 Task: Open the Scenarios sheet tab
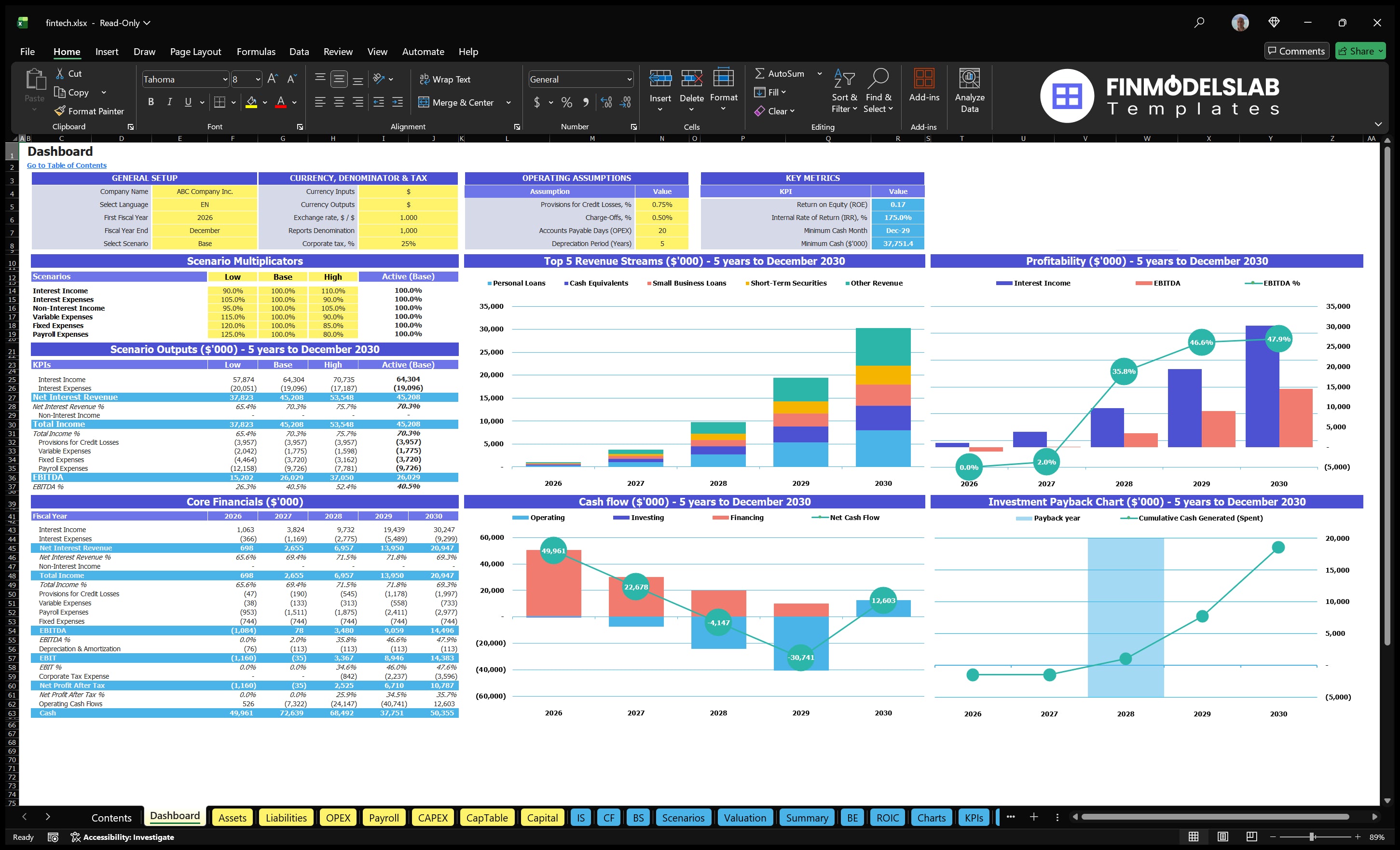(683, 818)
